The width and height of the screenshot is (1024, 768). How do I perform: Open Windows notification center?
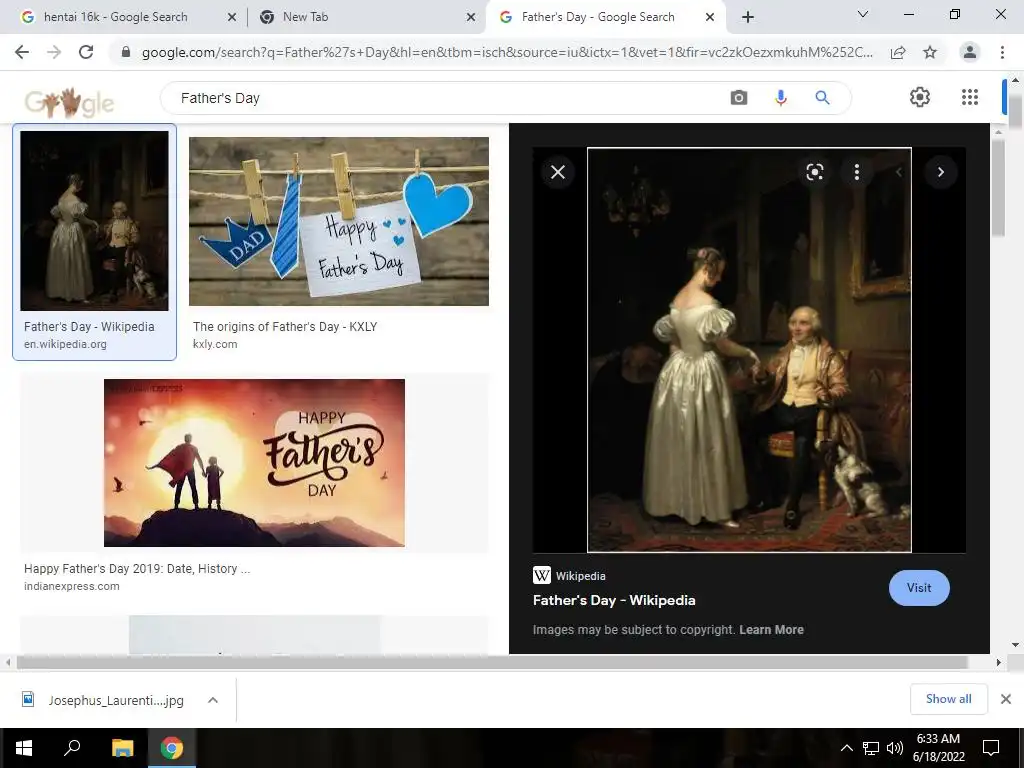click(x=991, y=748)
